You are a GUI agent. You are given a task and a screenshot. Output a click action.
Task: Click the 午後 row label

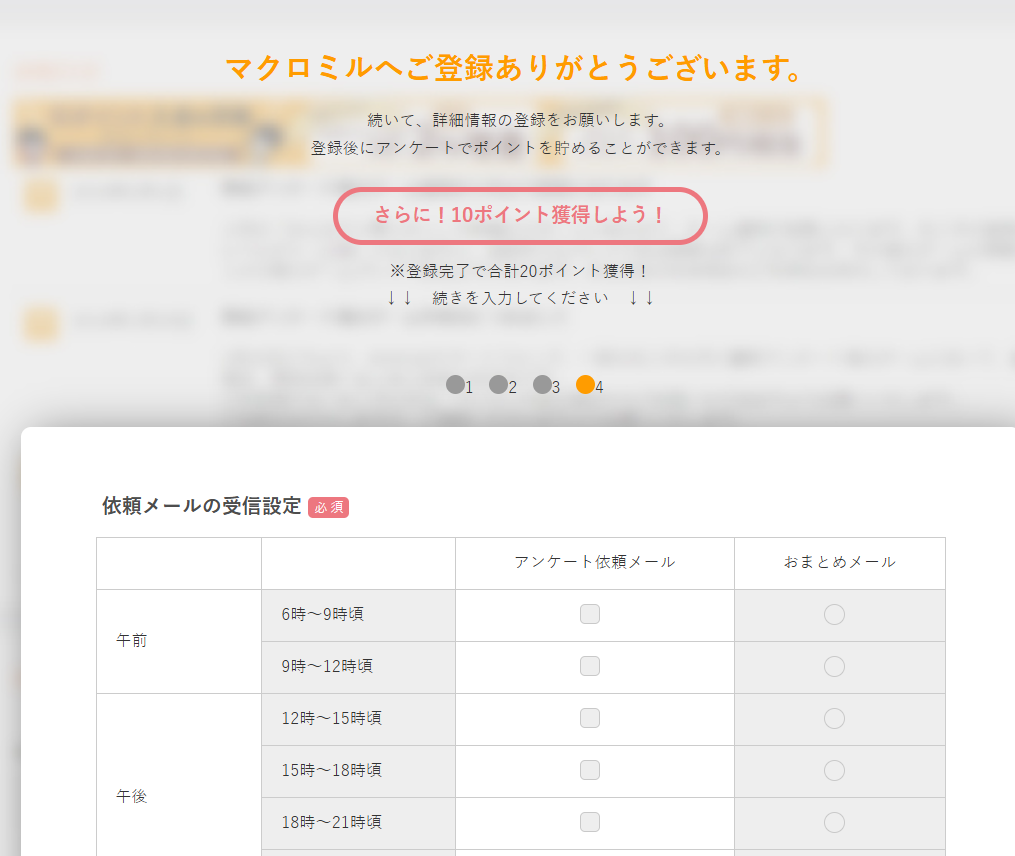(x=131, y=796)
